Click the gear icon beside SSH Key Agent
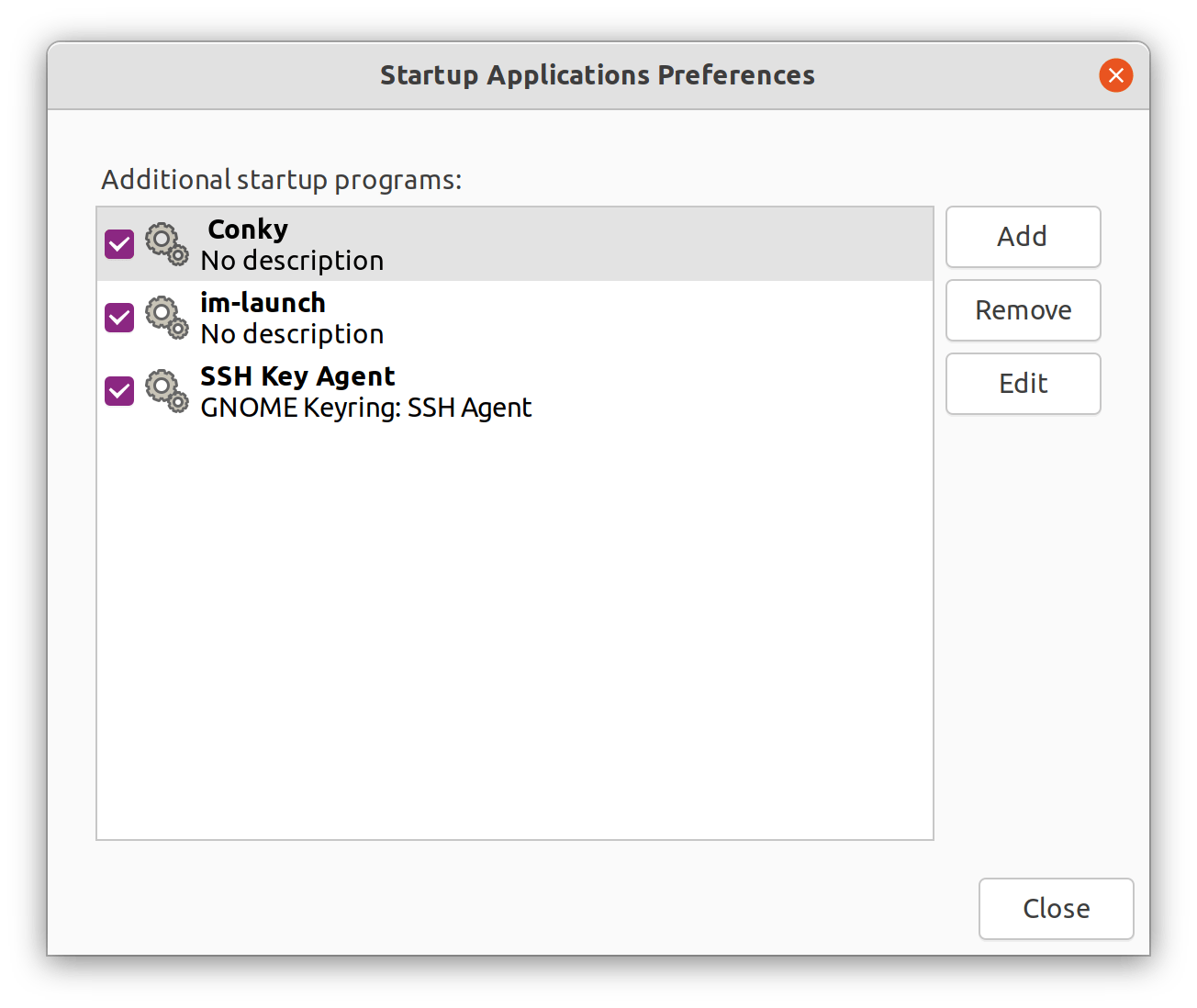Viewport: 1197px width, 1008px height. (166, 391)
